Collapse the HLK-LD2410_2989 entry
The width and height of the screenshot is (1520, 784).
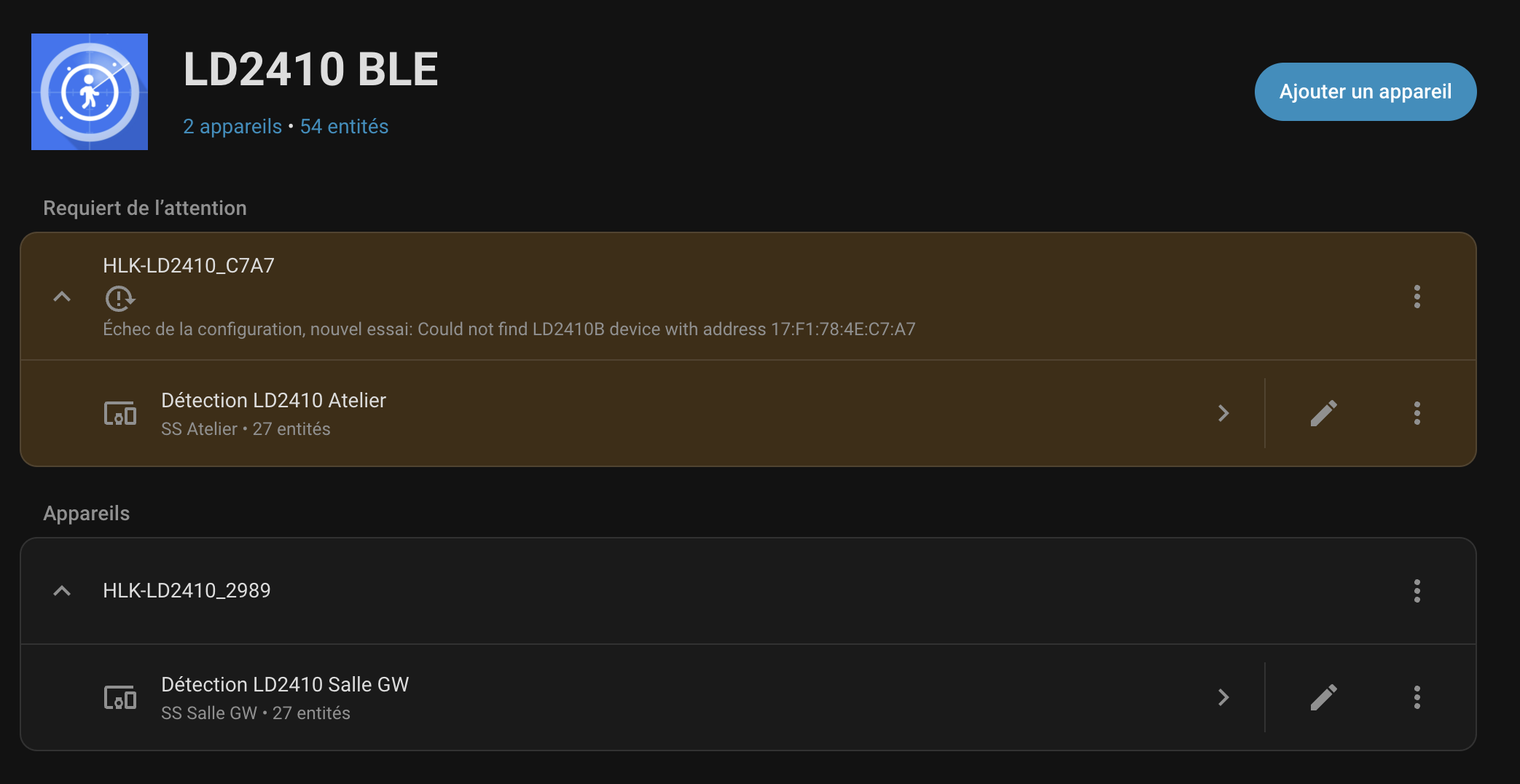click(62, 591)
